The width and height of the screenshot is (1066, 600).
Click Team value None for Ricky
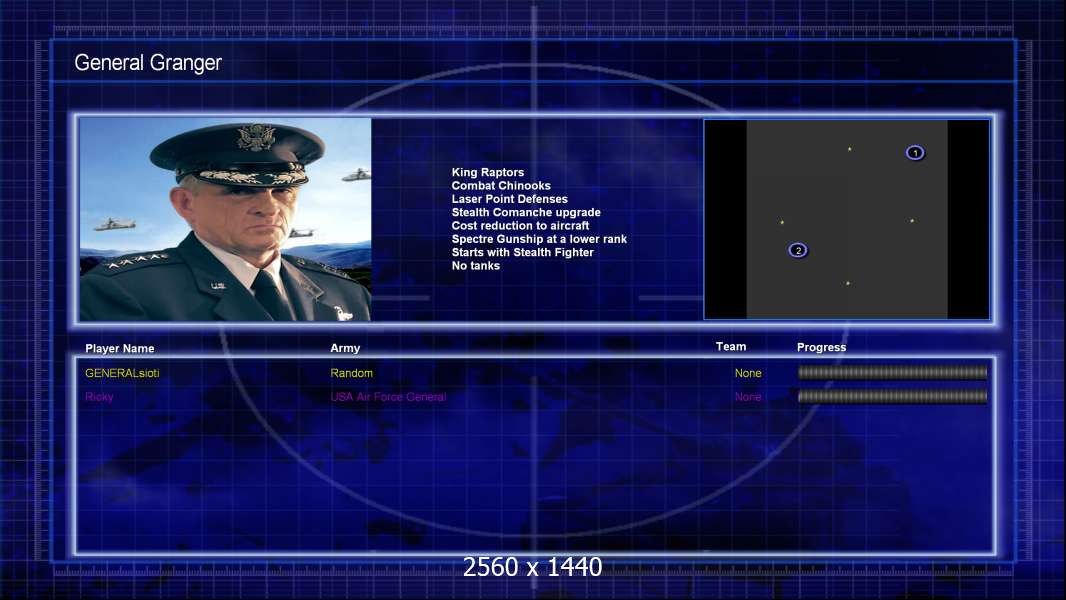tap(748, 397)
